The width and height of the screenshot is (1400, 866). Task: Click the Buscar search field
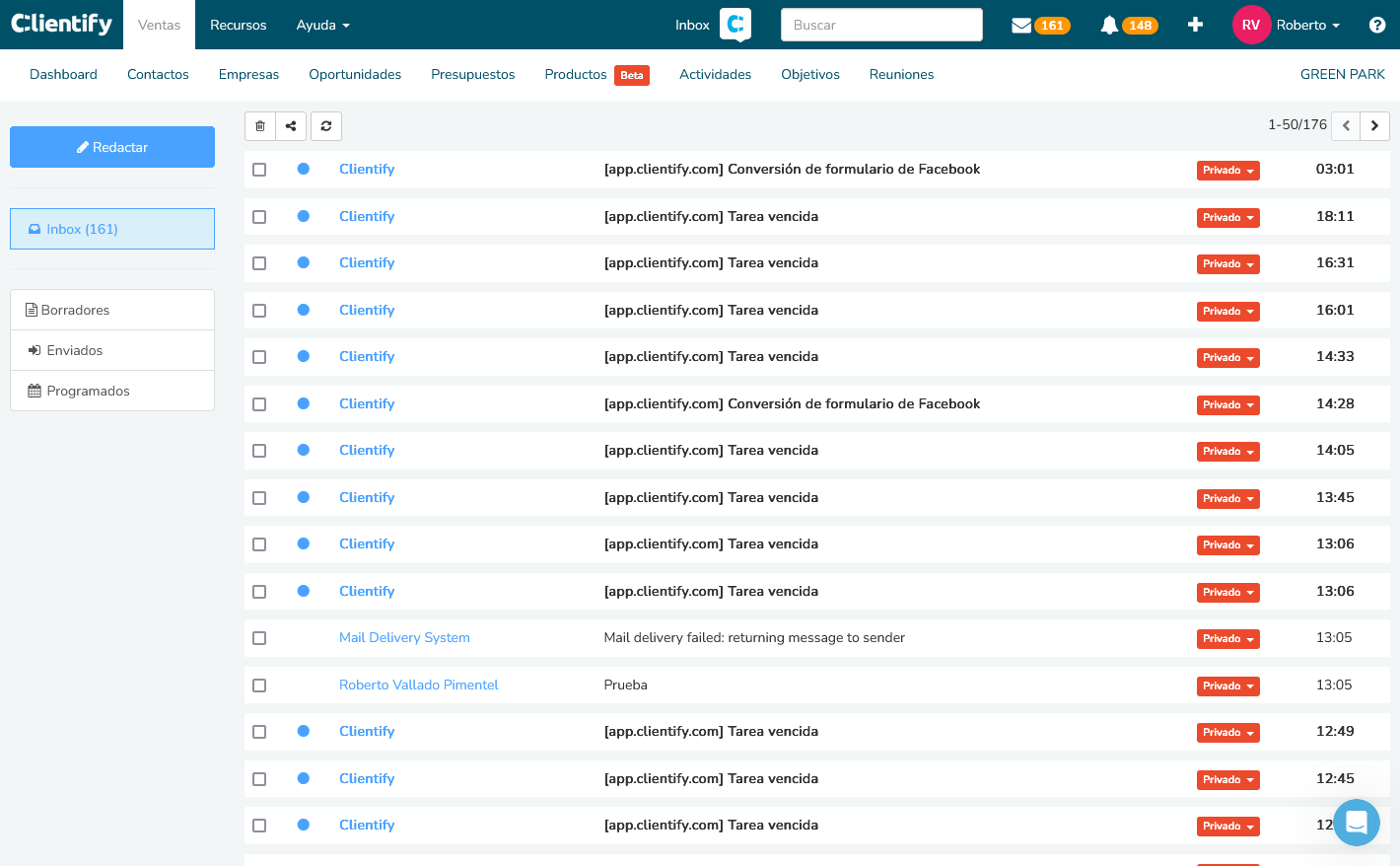point(881,25)
